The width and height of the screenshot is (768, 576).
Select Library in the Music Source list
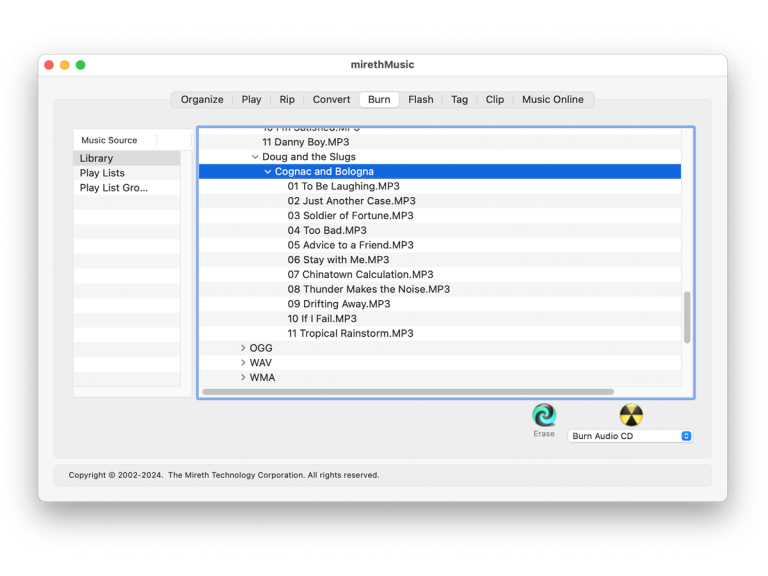[x=97, y=158]
